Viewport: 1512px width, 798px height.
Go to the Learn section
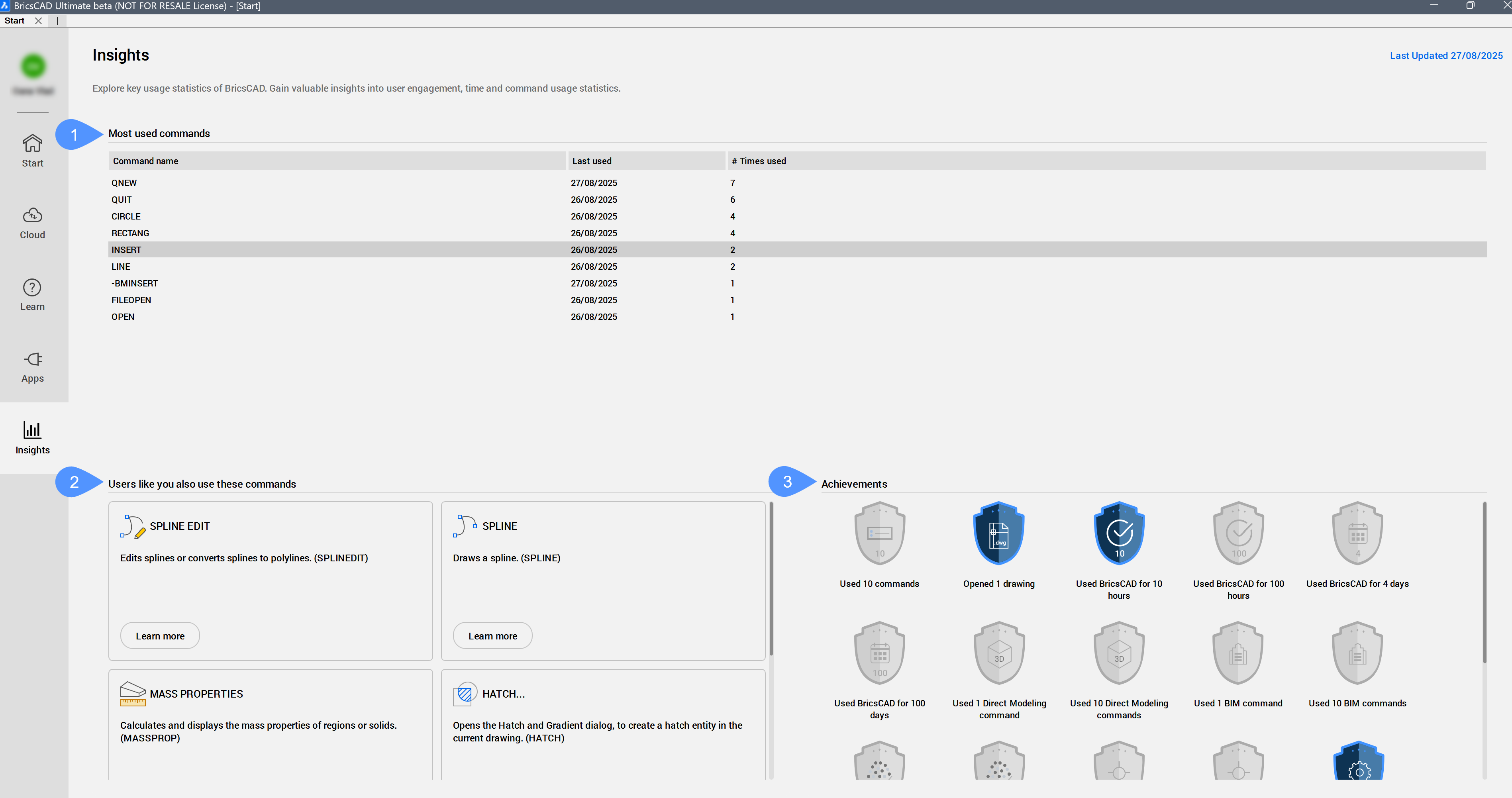tap(32, 294)
